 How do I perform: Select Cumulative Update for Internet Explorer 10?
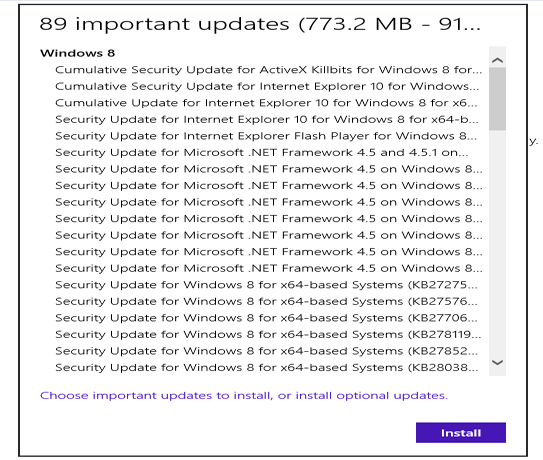click(x=266, y=103)
